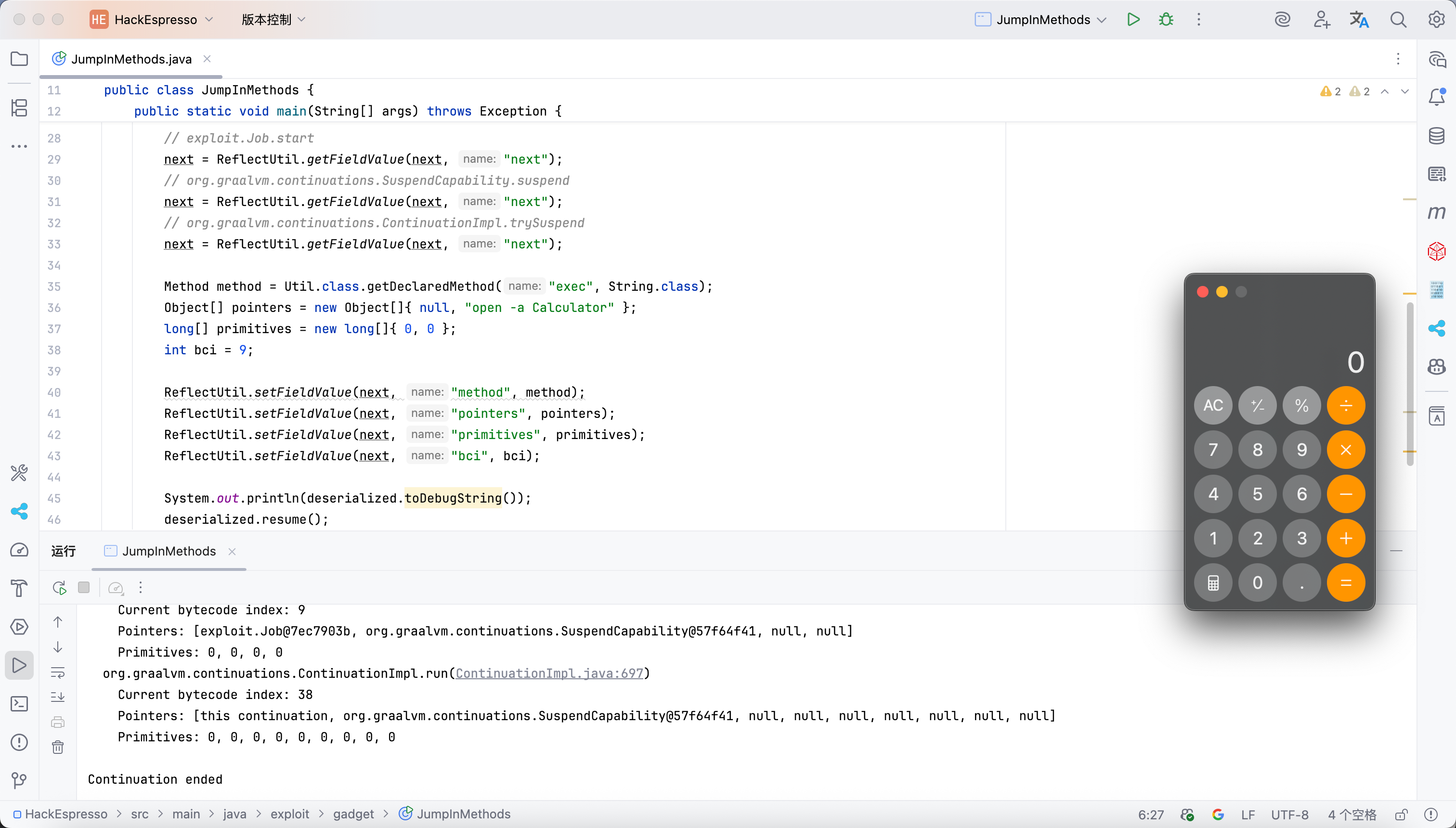The width and height of the screenshot is (1456, 828).
Task: Click the warnings indicator in editor corner
Action: [1344, 91]
